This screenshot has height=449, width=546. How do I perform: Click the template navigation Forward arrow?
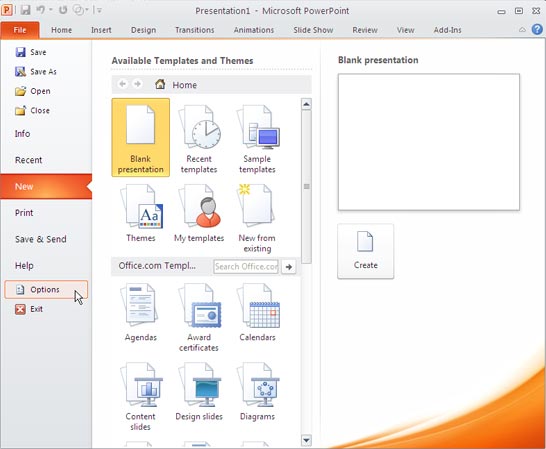pyautogui.click(x=138, y=84)
